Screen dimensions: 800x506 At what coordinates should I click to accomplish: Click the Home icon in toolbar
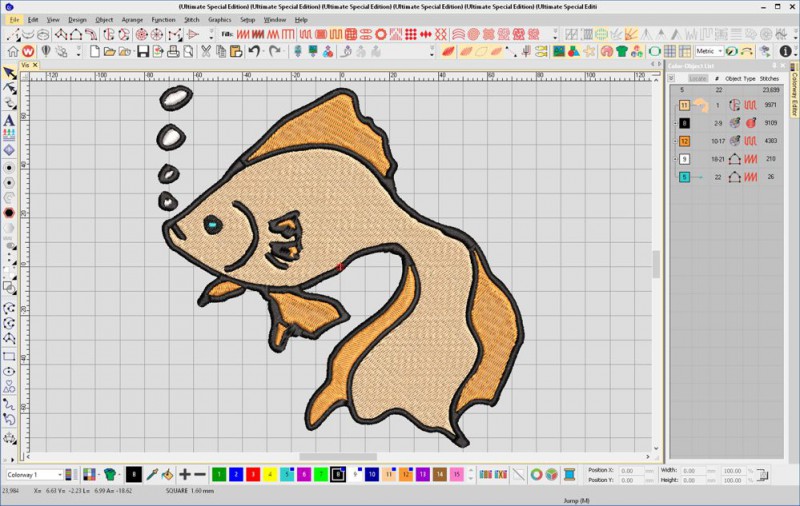click(13, 51)
